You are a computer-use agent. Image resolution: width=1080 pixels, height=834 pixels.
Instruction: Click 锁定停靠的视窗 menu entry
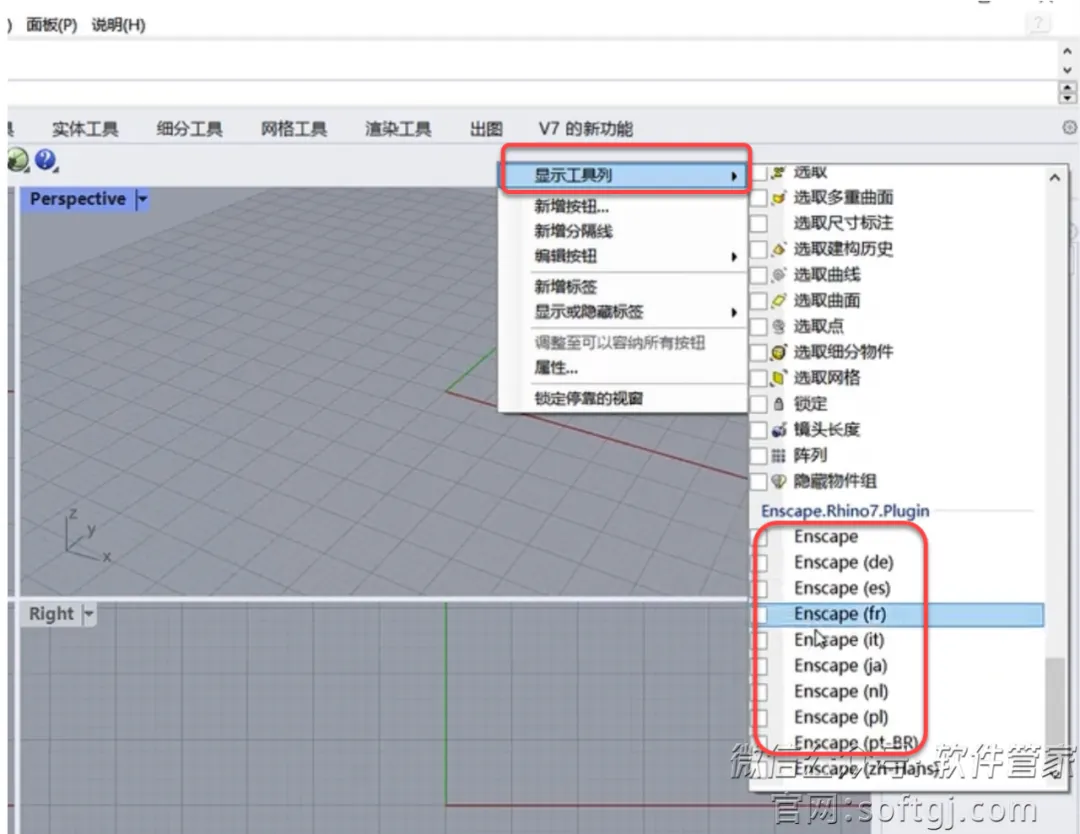(x=588, y=398)
